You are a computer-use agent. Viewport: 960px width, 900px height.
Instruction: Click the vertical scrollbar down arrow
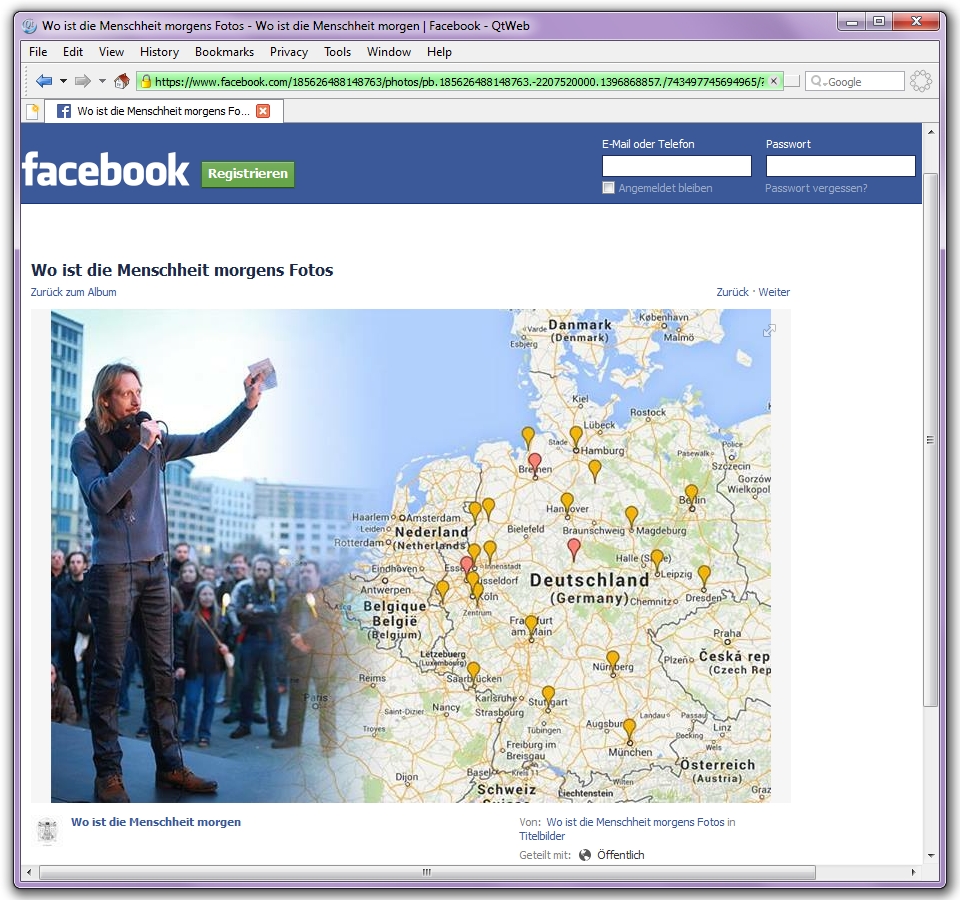click(931, 855)
